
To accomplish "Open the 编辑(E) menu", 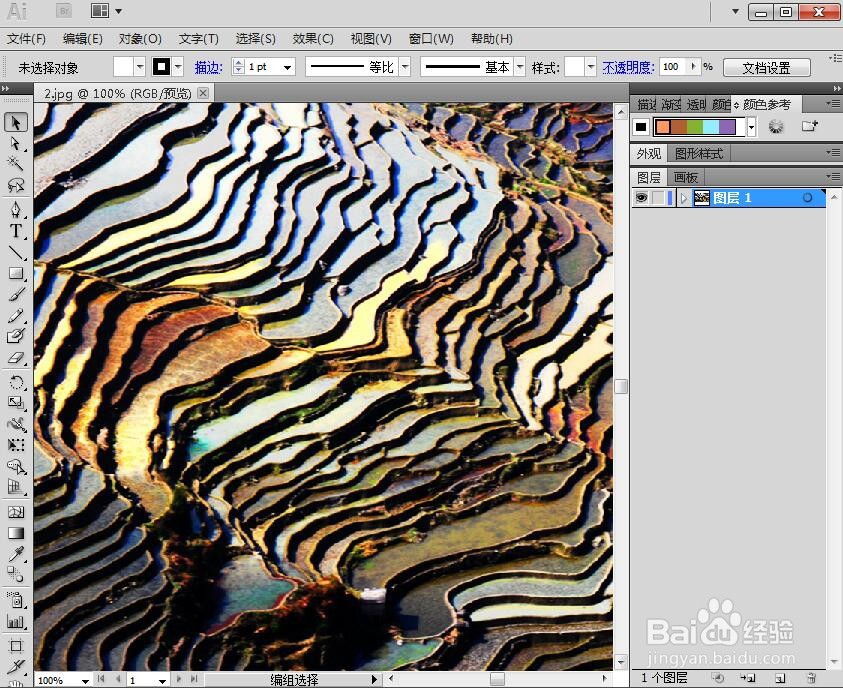I will [x=83, y=39].
